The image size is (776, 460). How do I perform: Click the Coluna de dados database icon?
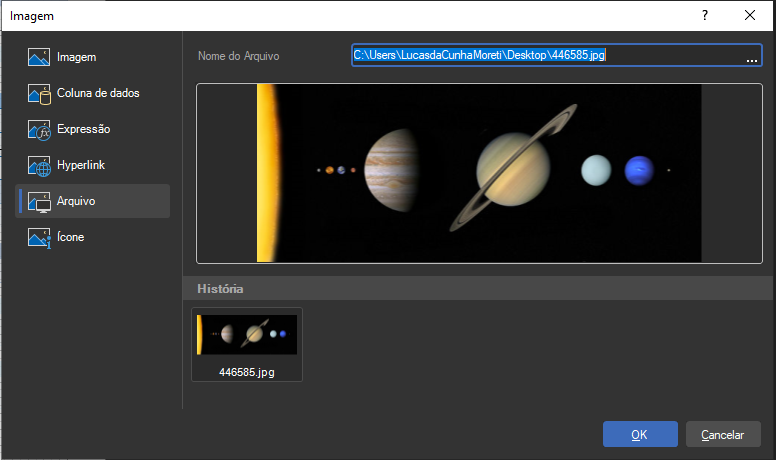[x=39, y=94]
